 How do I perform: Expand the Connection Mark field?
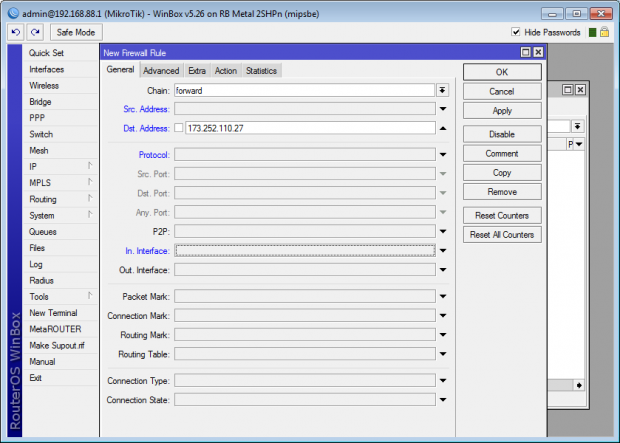point(443,316)
